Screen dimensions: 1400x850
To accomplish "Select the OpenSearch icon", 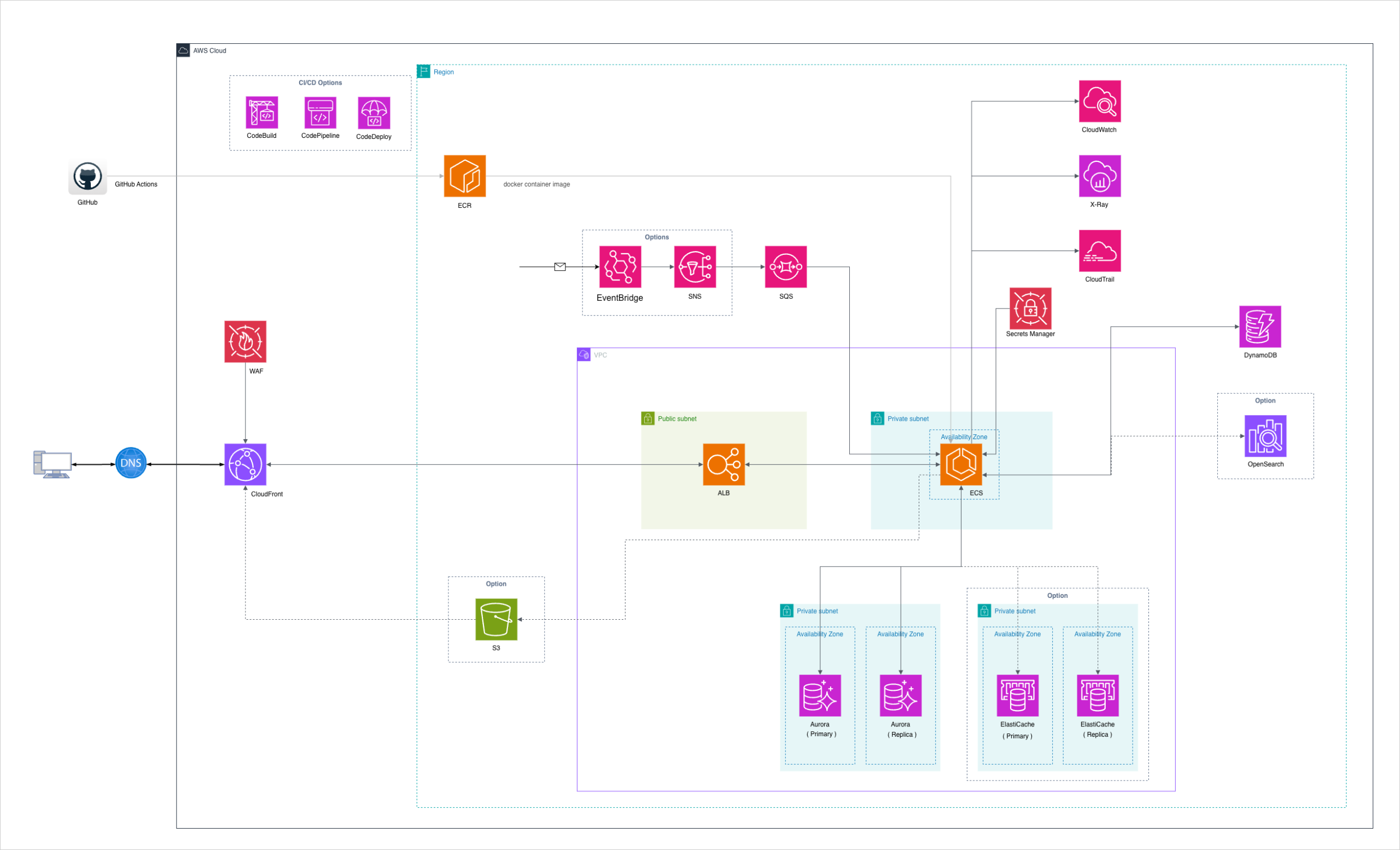I will click(1265, 436).
